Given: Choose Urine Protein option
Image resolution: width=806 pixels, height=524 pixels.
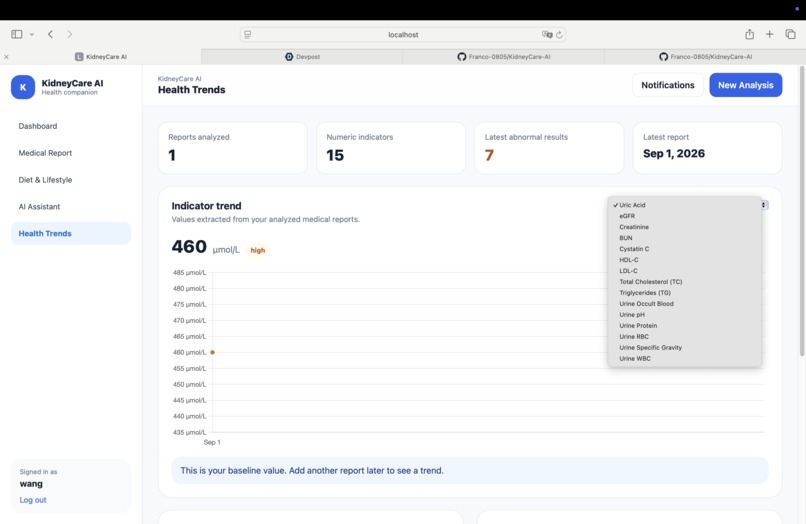Looking at the screenshot, I should pyautogui.click(x=684, y=326).
